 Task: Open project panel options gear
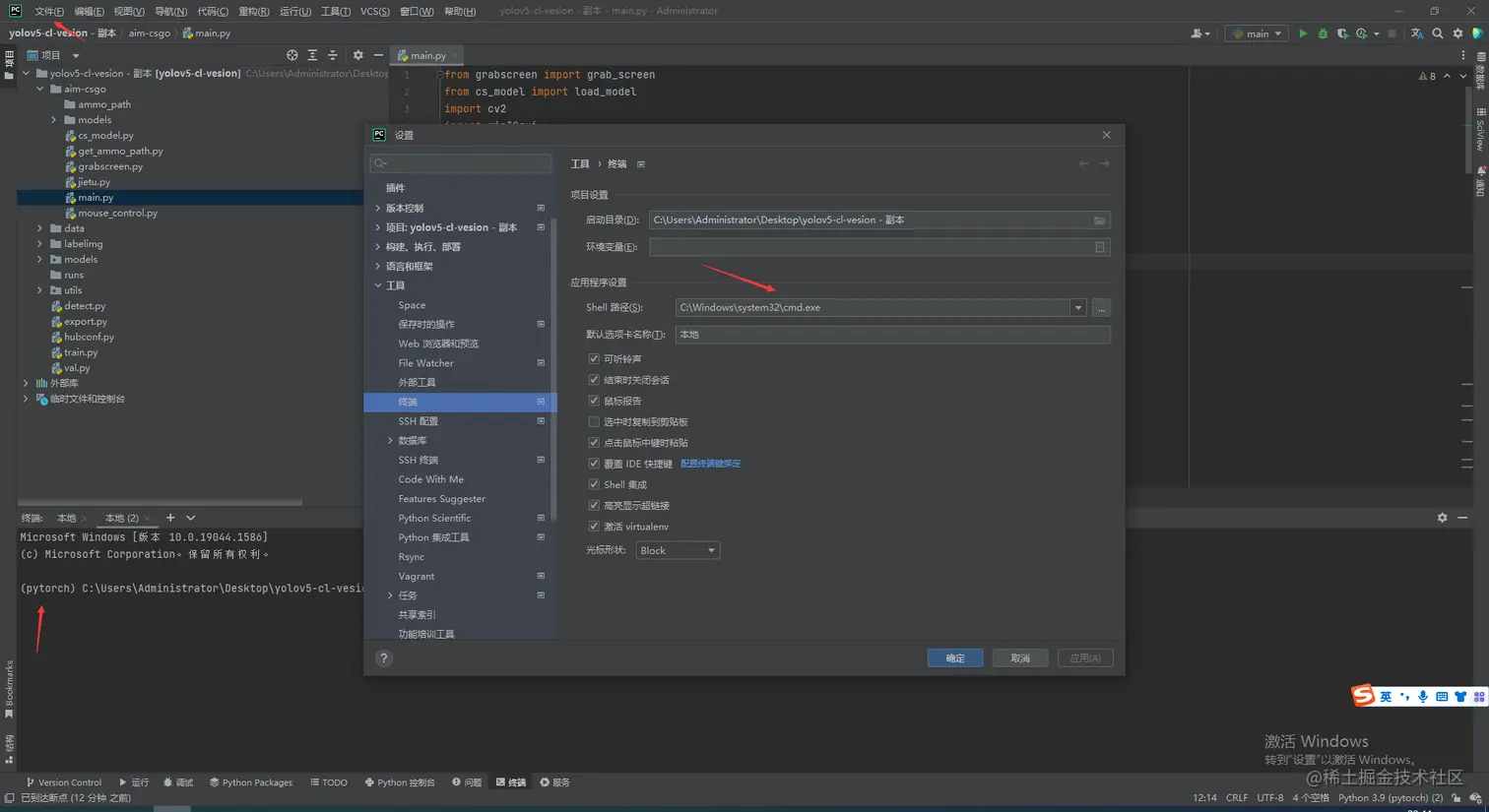tap(358, 55)
